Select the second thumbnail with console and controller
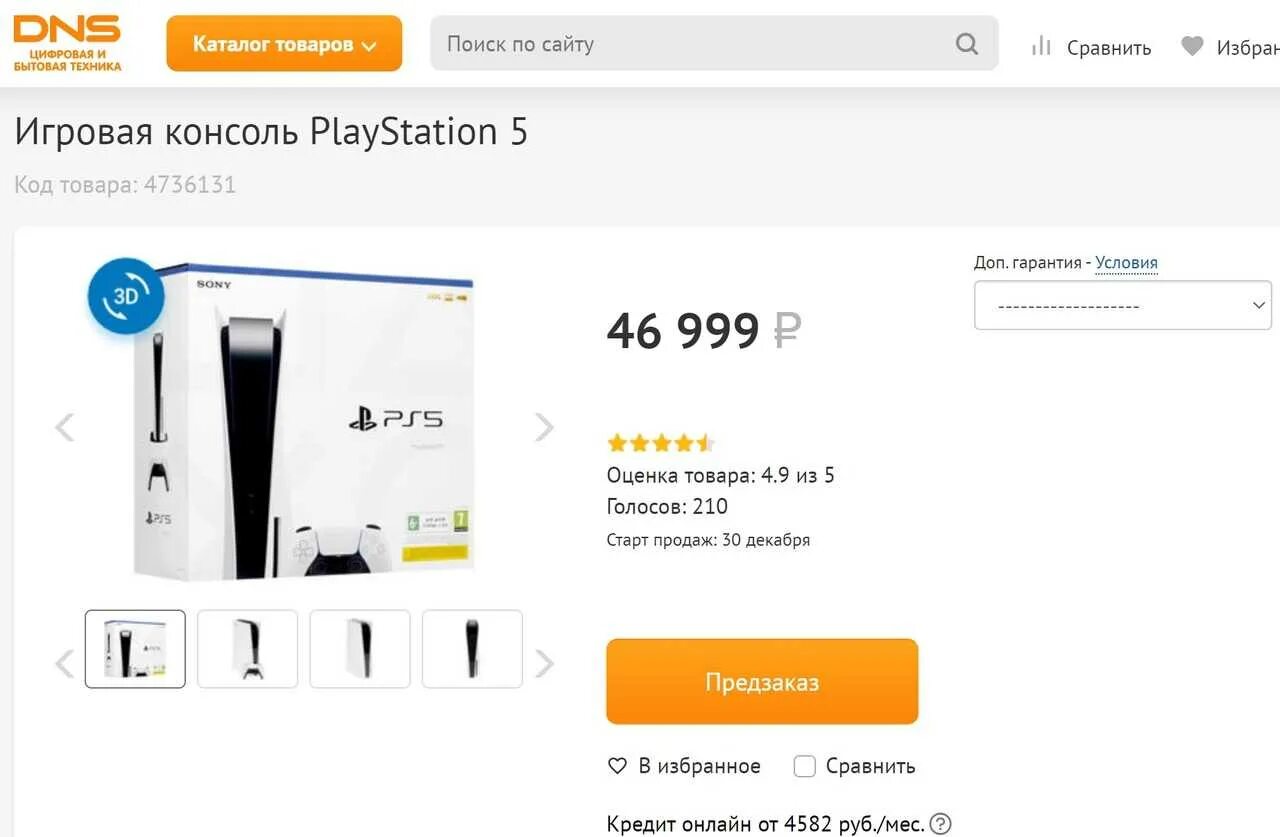1280x837 pixels. (247, 649)
